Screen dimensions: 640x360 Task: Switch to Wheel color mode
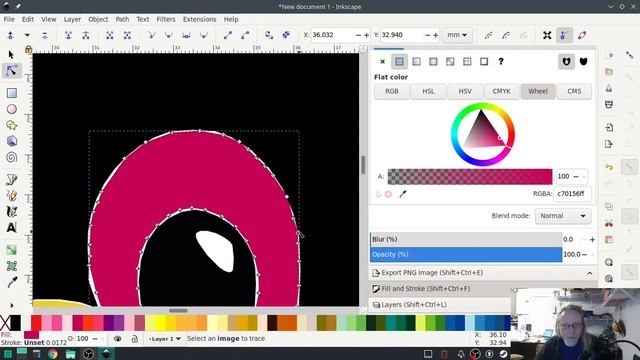coord(538,91)
